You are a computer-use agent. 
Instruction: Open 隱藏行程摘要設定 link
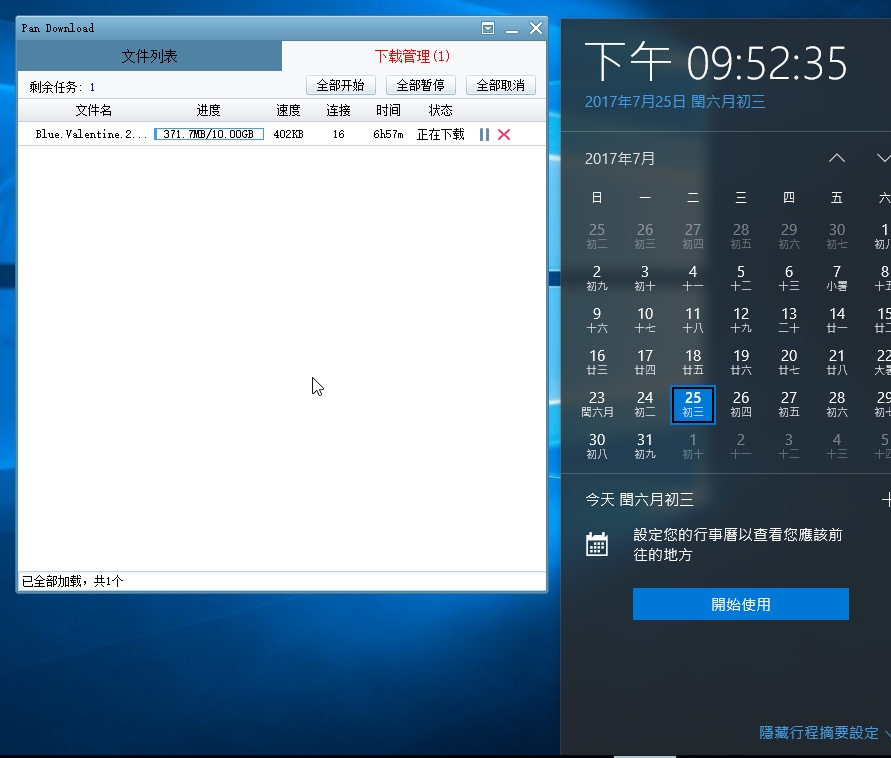pyautogui.click(x=819, y=732)
